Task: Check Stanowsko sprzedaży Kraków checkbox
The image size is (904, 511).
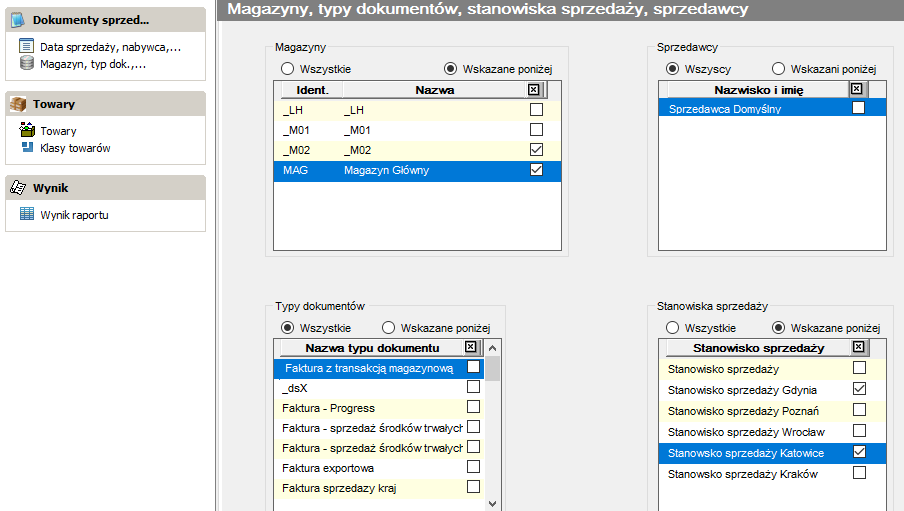Action: click(859, 472)
